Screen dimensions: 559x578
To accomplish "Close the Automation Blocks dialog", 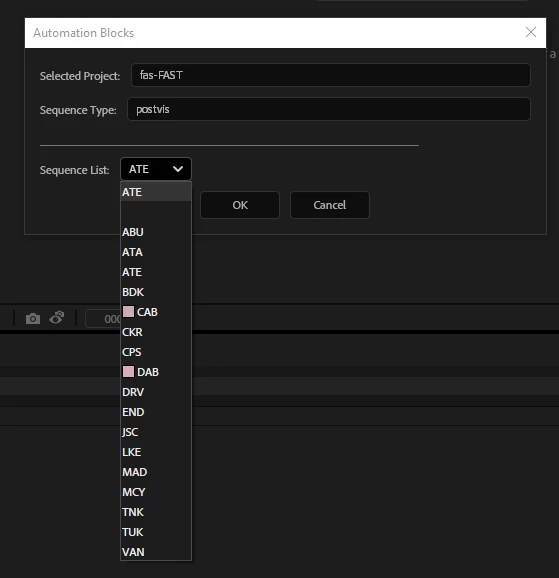I will (x=531, y=32).
